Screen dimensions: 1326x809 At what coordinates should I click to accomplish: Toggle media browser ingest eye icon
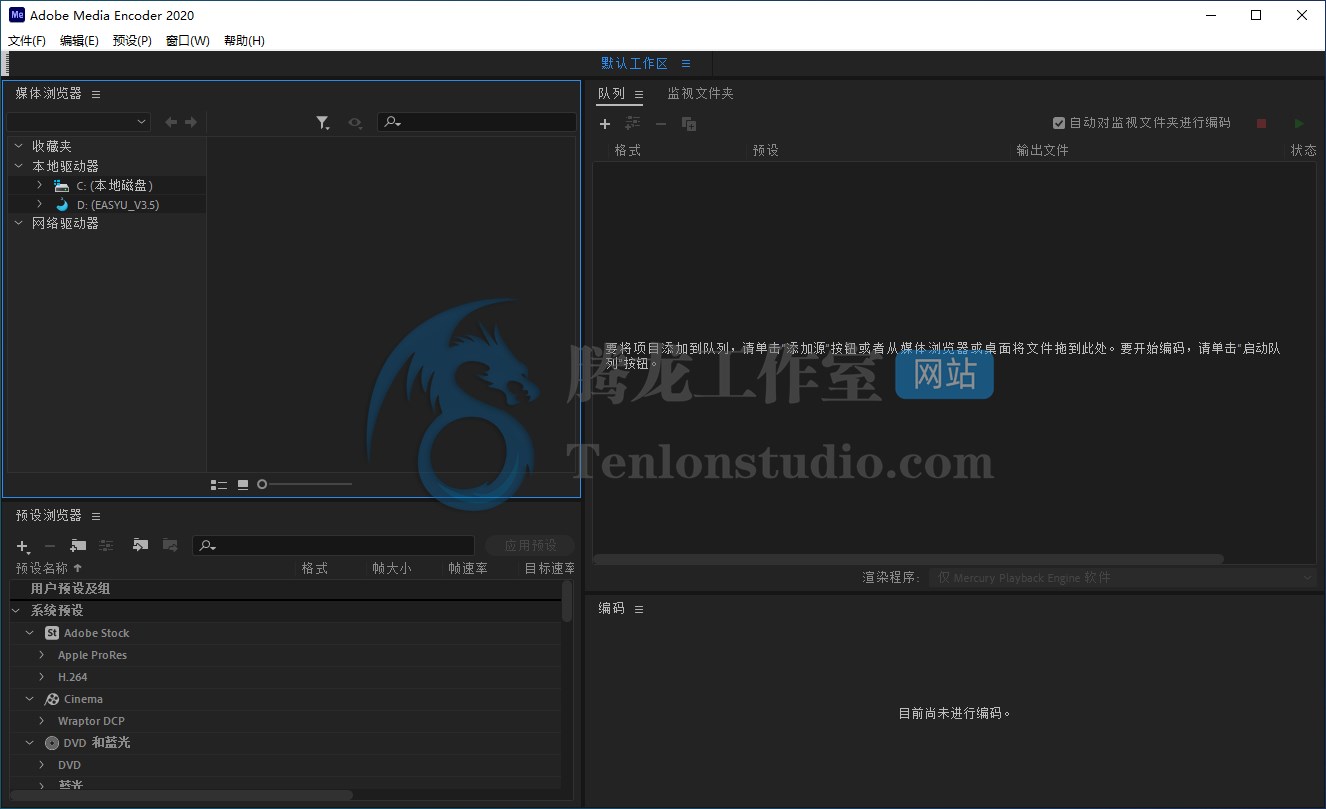355,122
